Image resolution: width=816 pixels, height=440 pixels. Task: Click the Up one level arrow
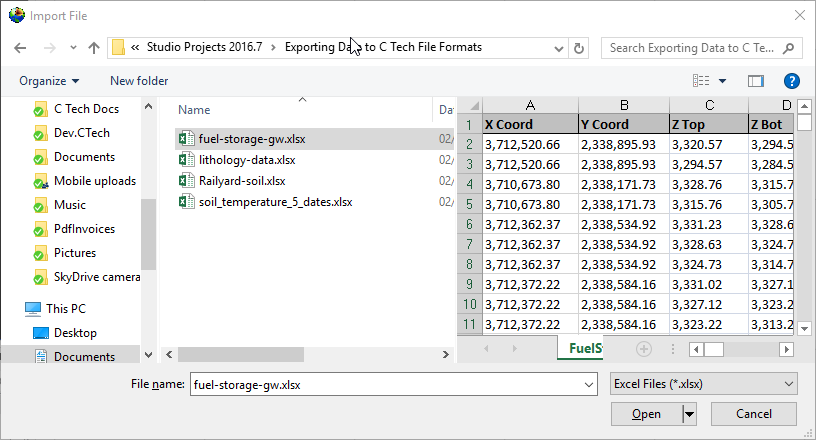point(94,48)
